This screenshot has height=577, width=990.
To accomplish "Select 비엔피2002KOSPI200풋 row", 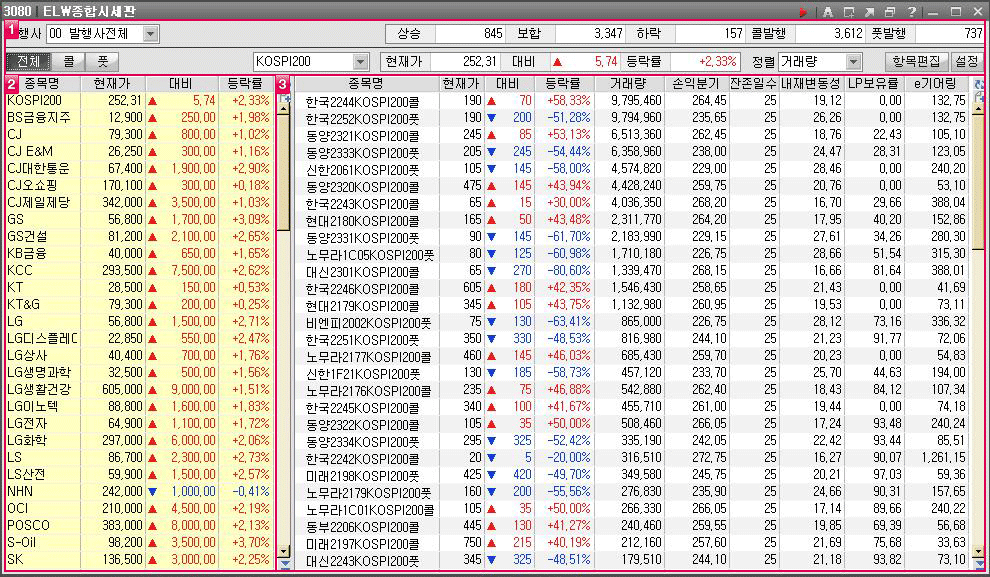I will pyautogui.click(x=631, y=321).
